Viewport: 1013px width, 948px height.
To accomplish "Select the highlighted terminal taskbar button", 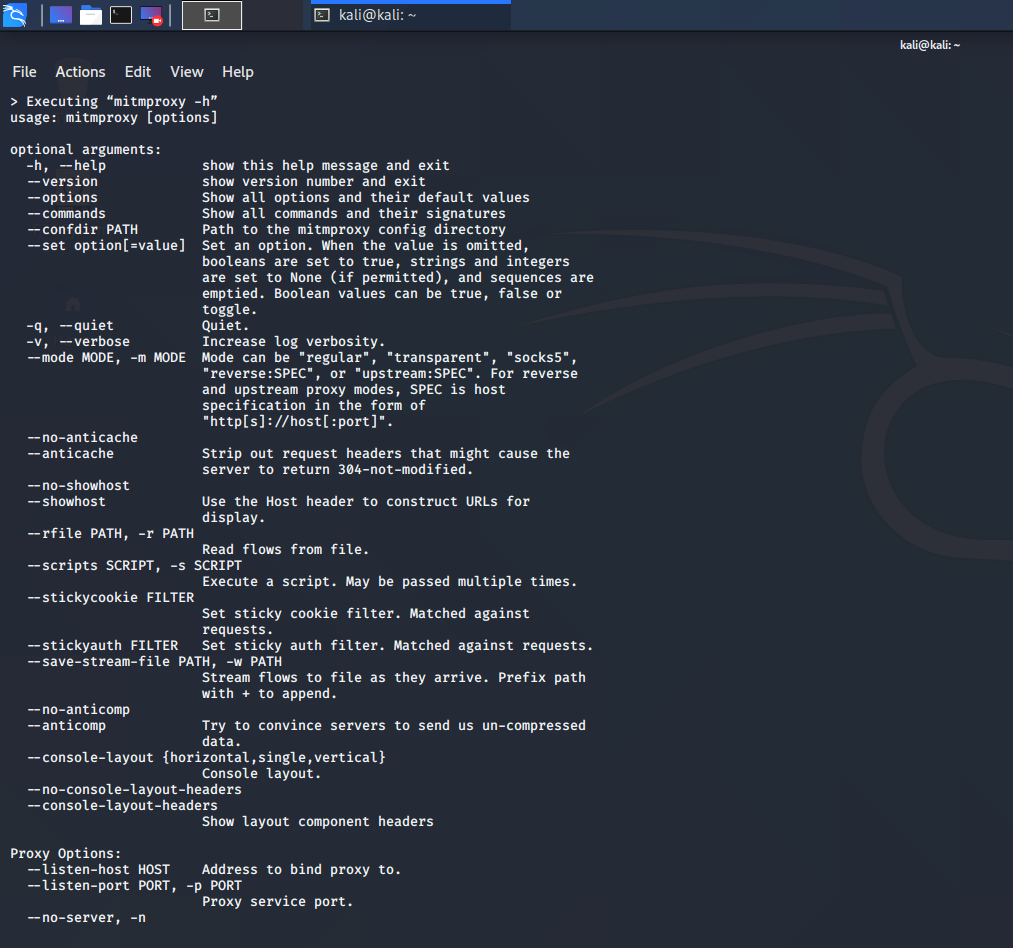I will click(212, 16).
